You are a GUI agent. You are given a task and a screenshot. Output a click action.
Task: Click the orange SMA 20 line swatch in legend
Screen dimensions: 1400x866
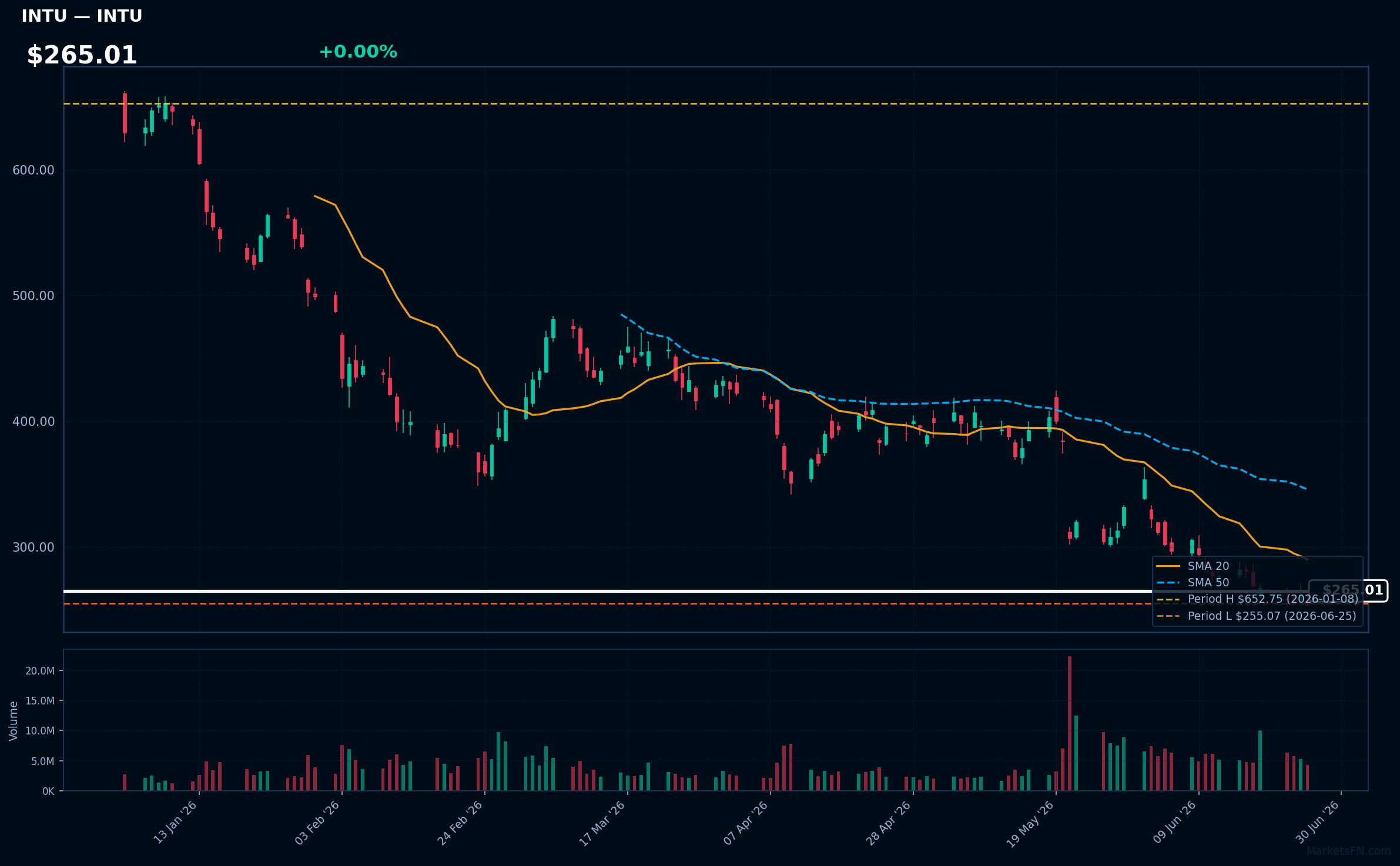click(x=1168, y=566)
